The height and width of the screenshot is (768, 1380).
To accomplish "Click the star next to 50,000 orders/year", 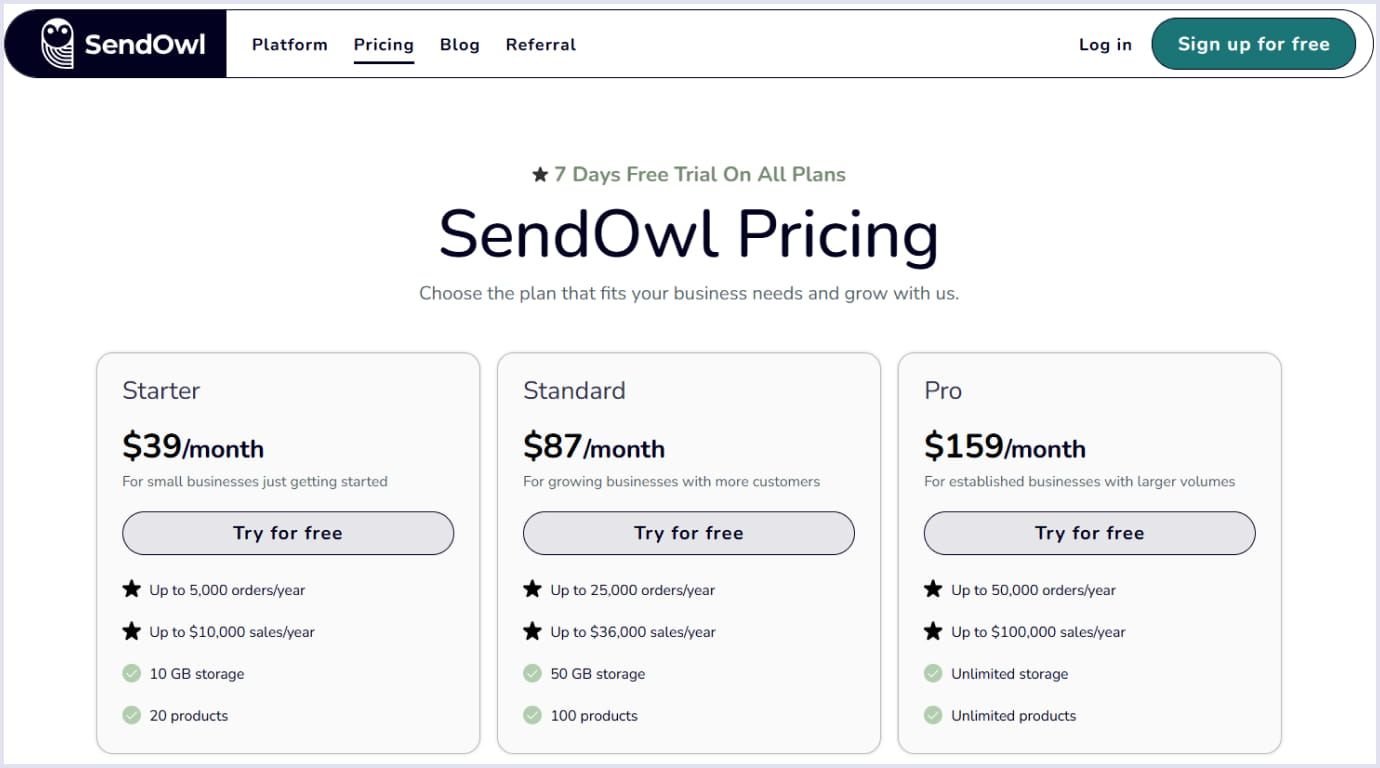I will 934,589.
